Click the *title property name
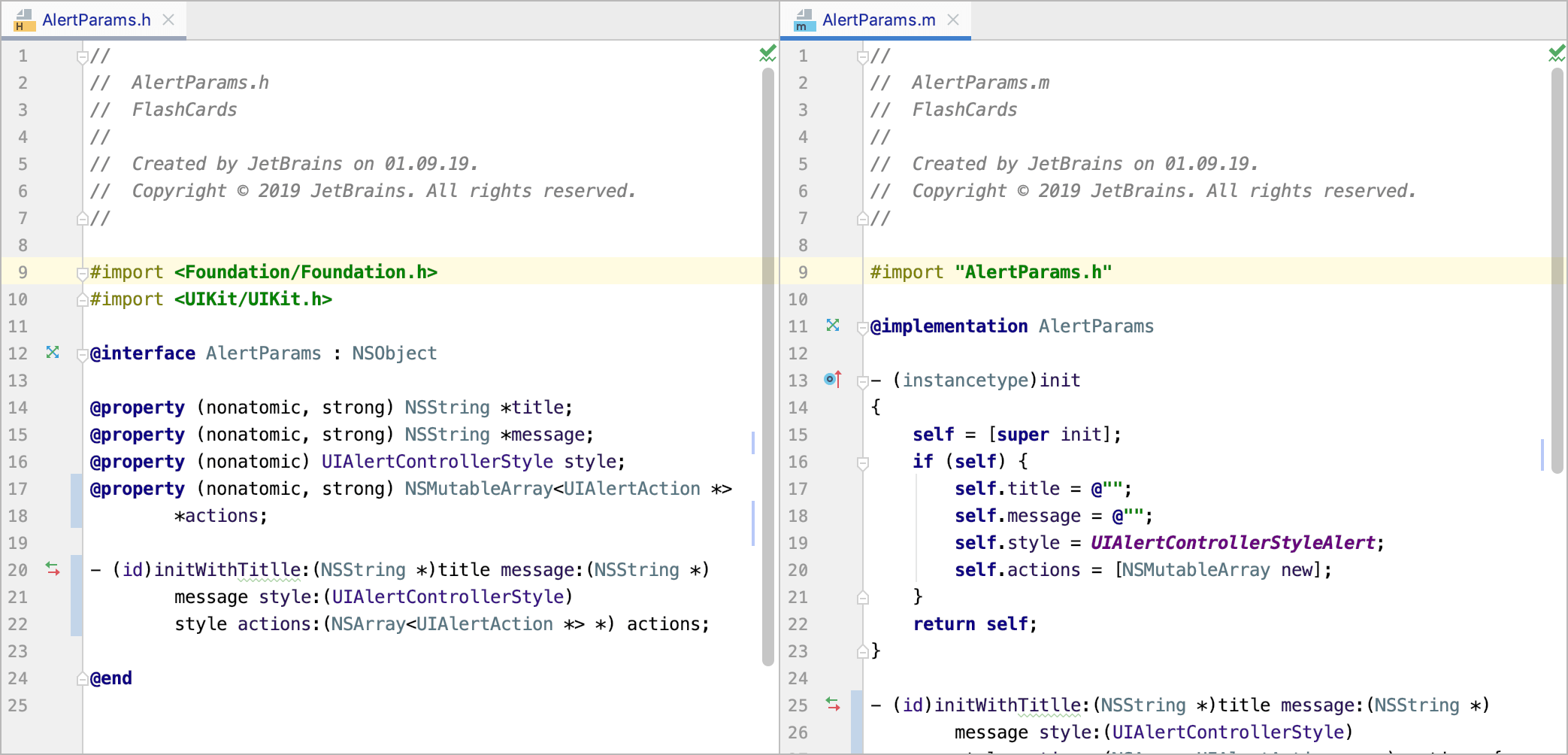Image resolution: width=1568 pixels, height=755 pixels. (531, 408)
